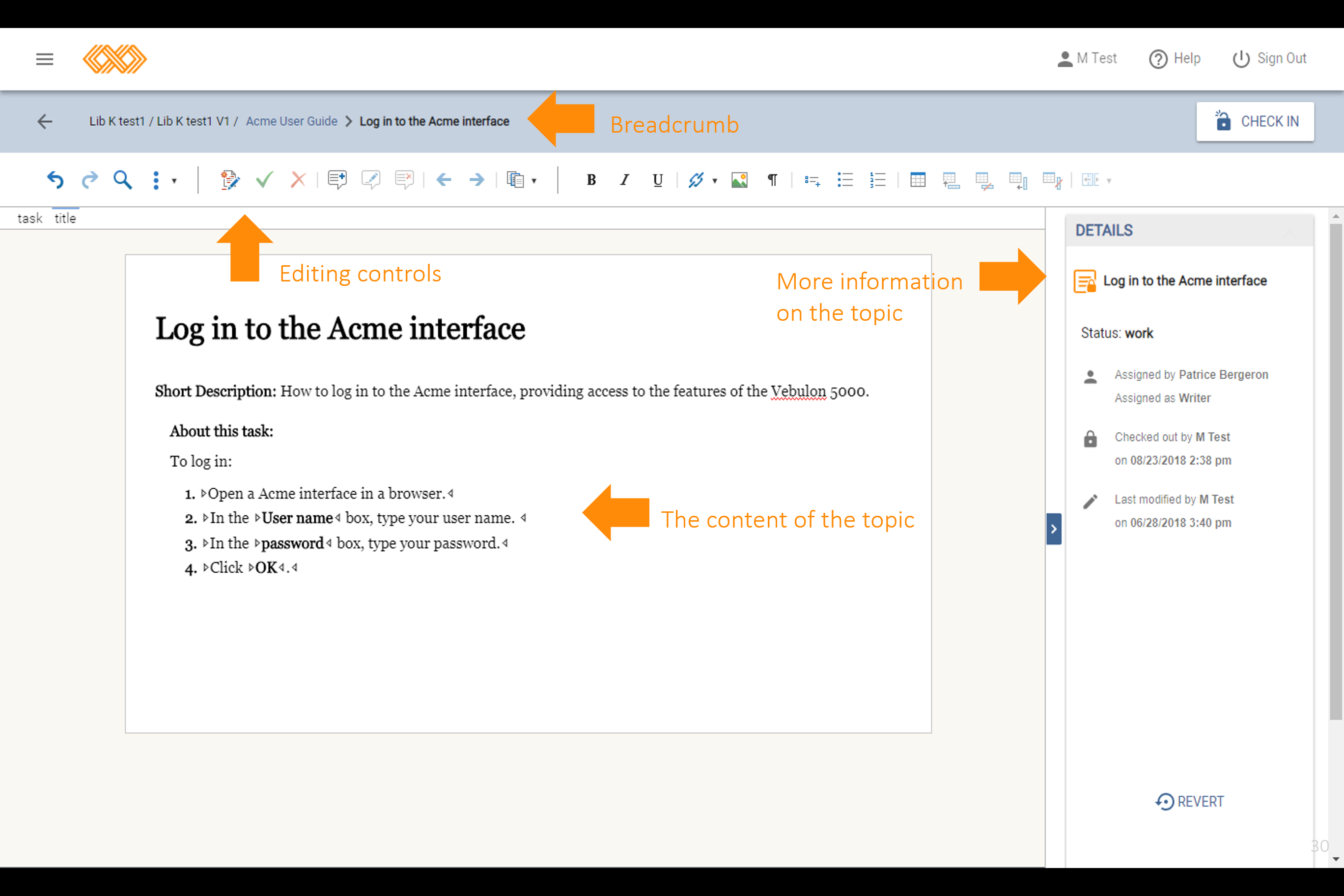Go to previous change with left arrow

(444, 180)
